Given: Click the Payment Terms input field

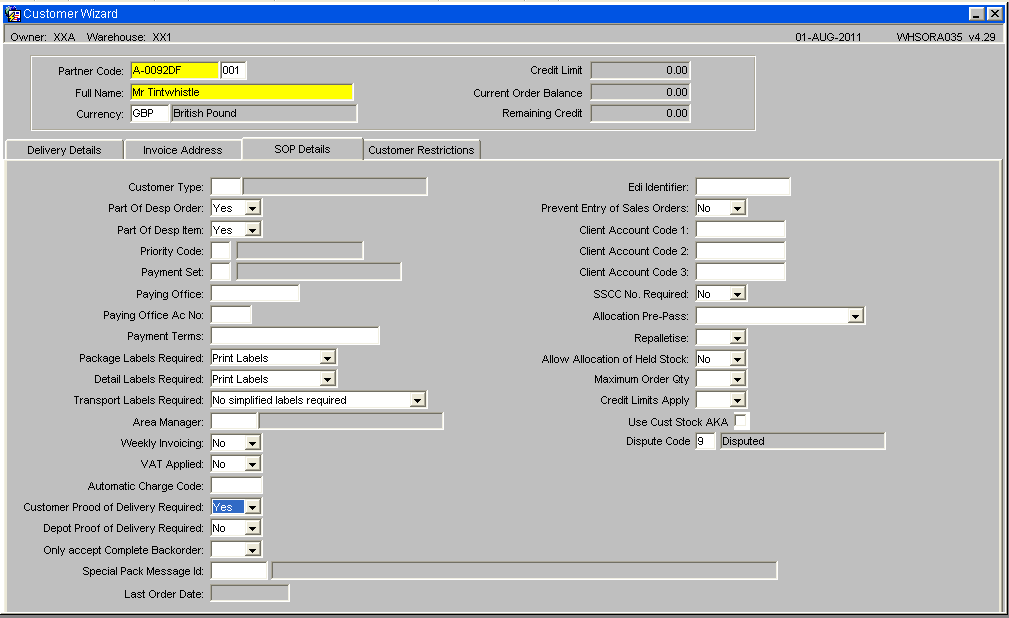Looking at the screenshot, I should (295, 336).
